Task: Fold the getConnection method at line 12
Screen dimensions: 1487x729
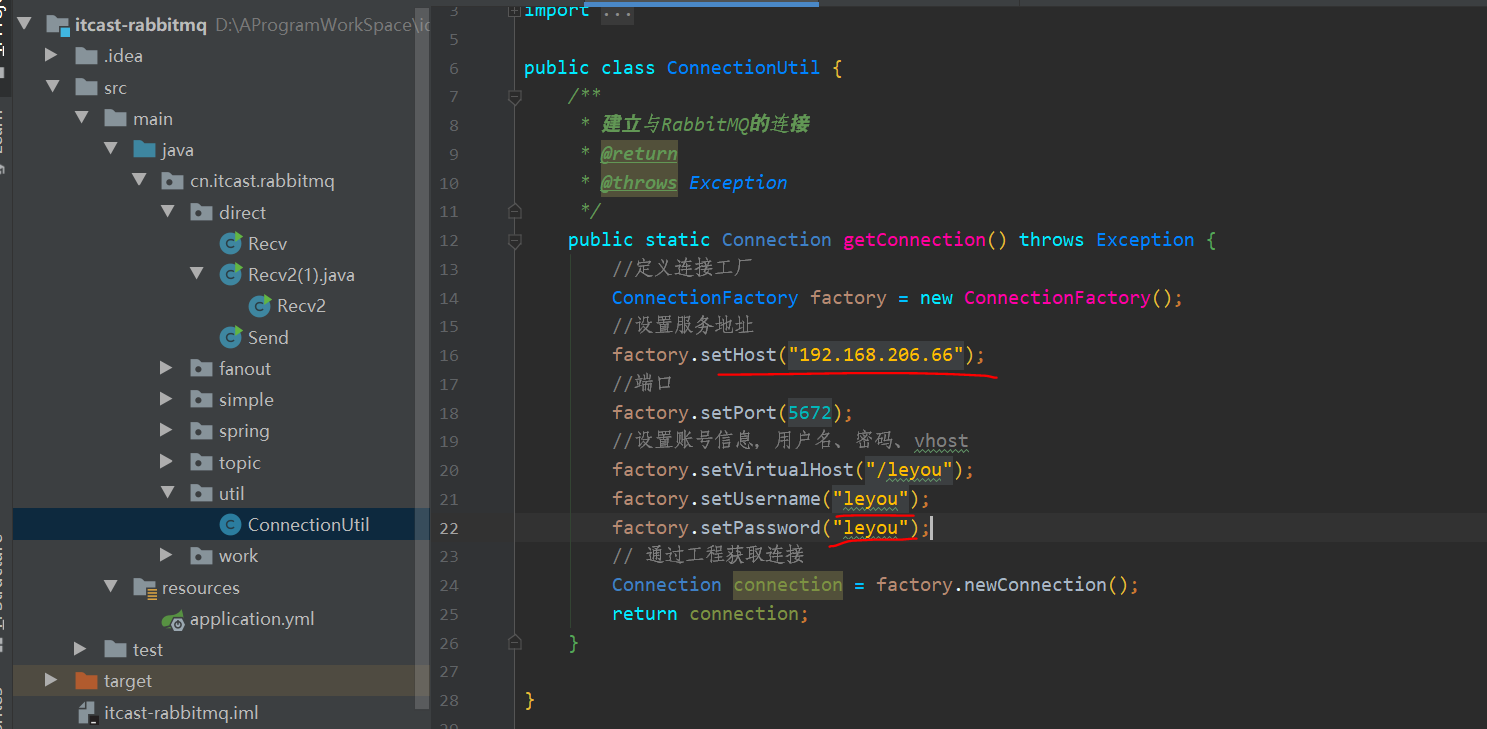Action: click(x=515, y=241)
